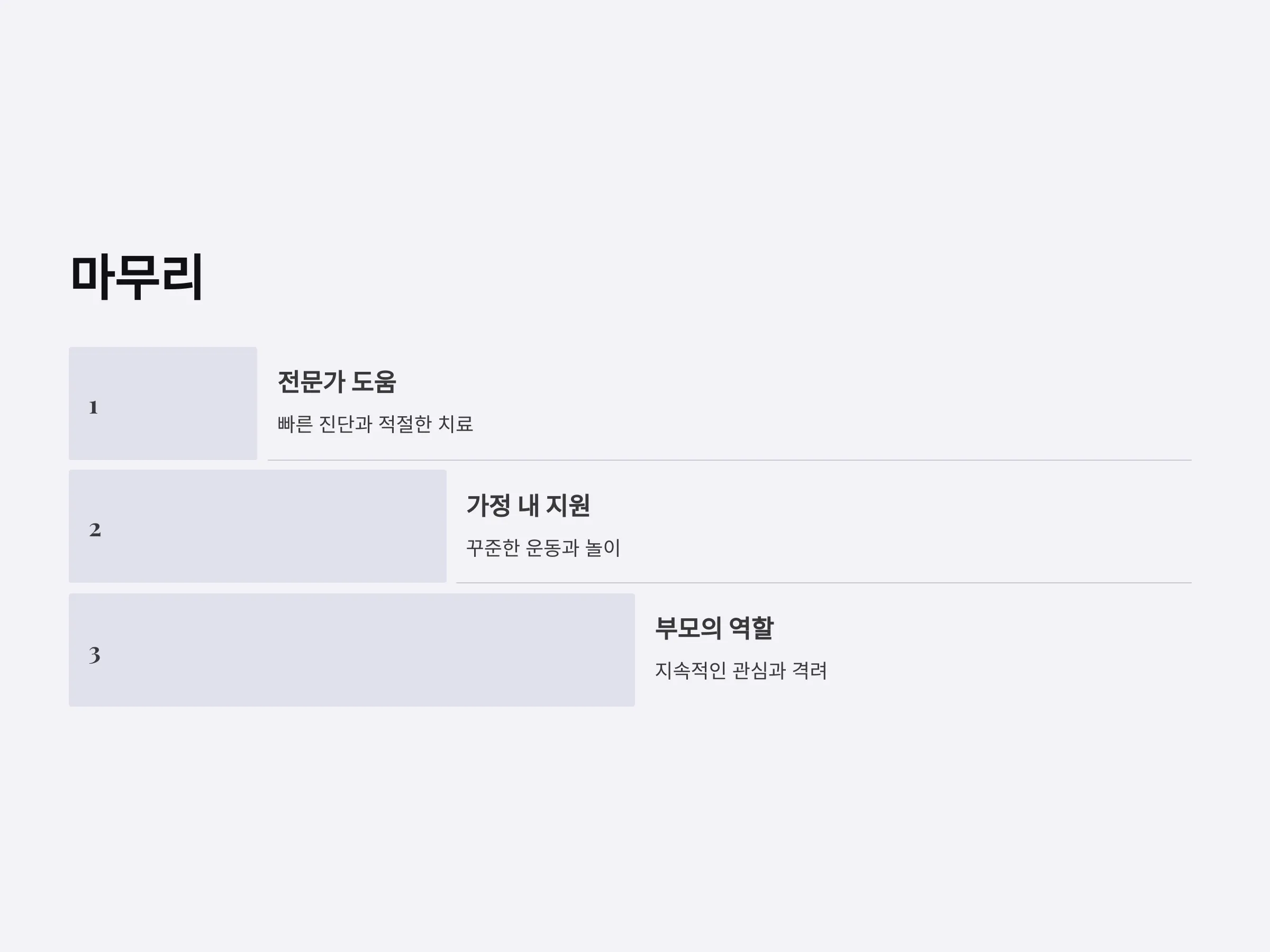Click the word 격려 in last description
Viewport: 1270px width, 952px height.
point(810,670)
